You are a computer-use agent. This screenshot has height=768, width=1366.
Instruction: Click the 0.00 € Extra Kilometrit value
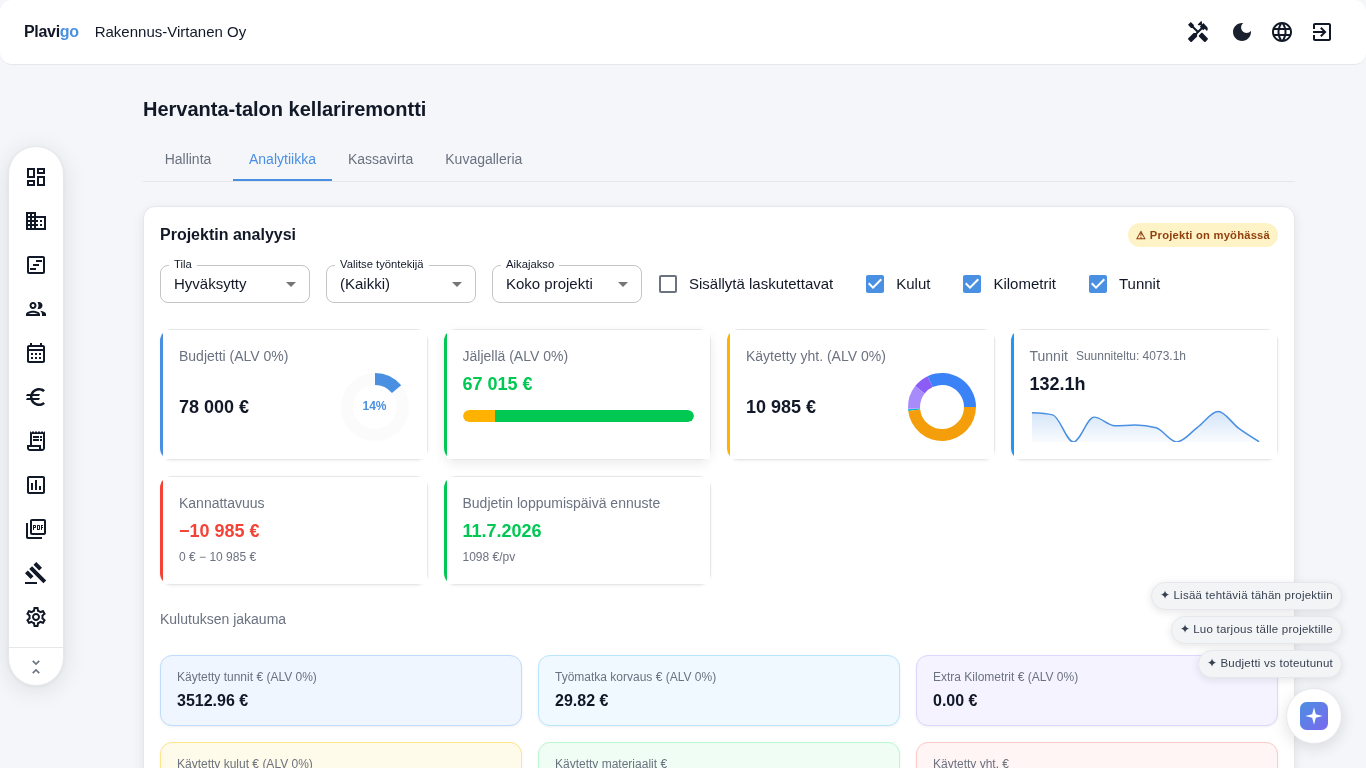coord(955,701)
